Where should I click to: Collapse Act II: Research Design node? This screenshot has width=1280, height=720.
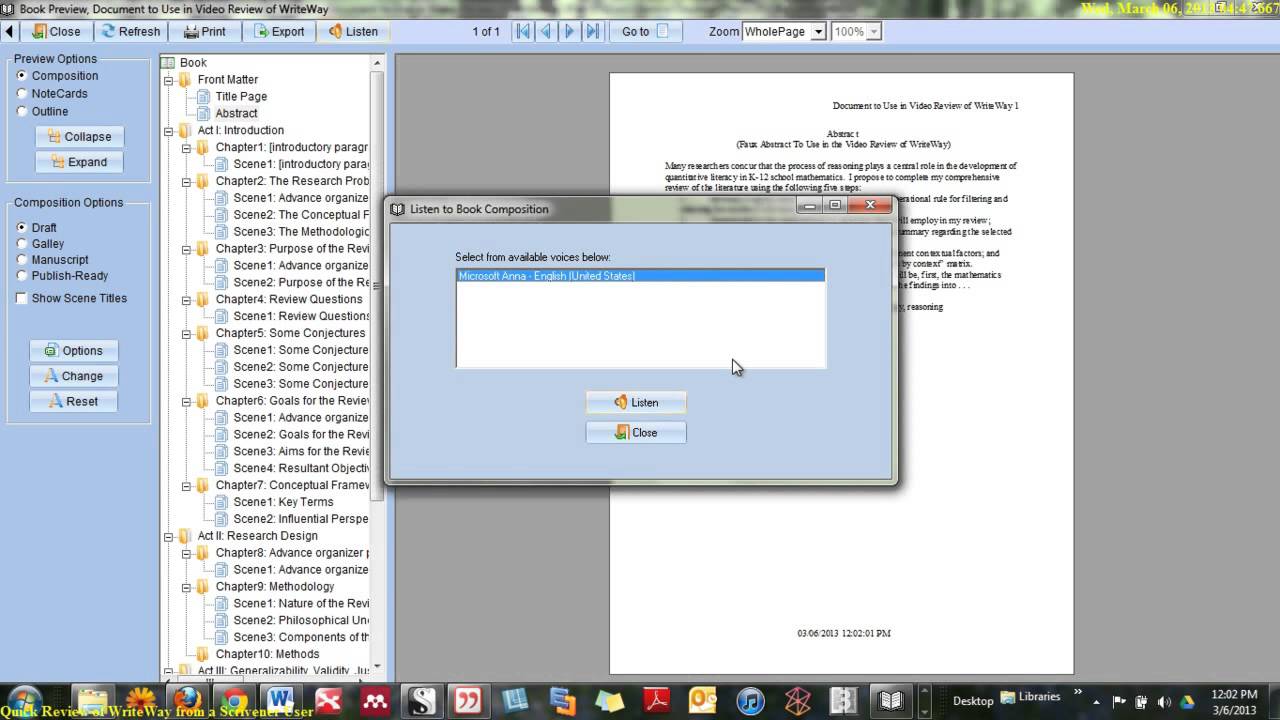click(x=169, y=536)
